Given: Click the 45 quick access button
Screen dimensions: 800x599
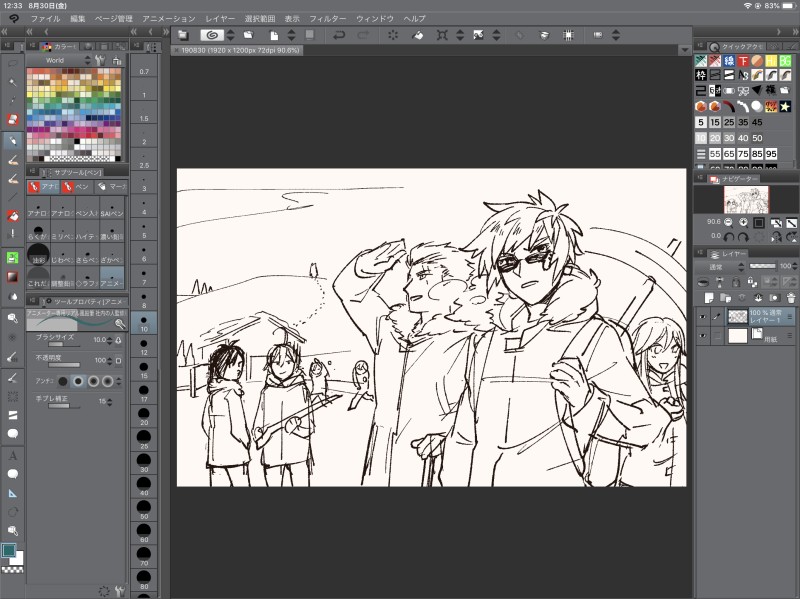Looking at the screenshot, I should [757, 122].
